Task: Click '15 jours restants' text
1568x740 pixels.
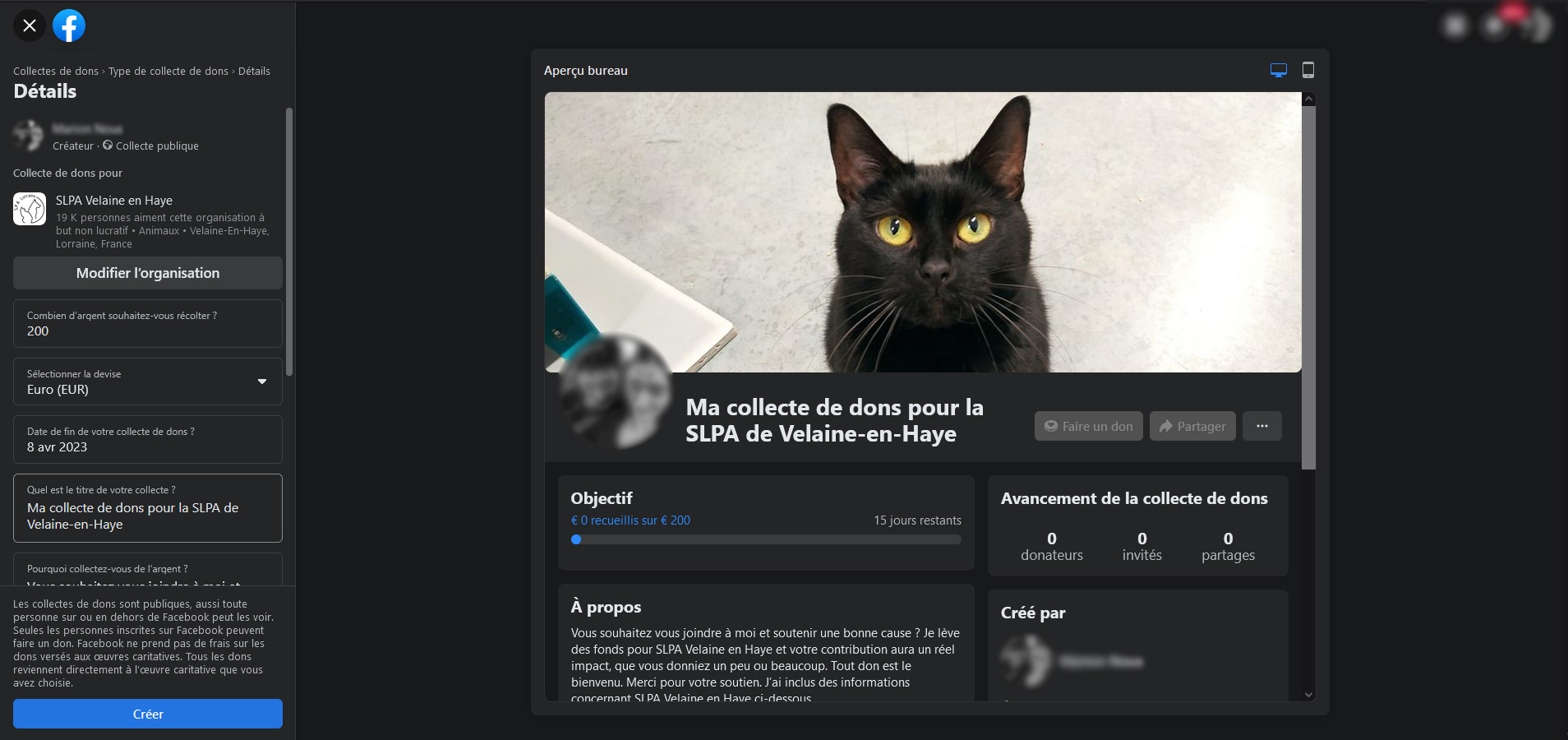Action: pyautogui.click(x=917, y=520)
